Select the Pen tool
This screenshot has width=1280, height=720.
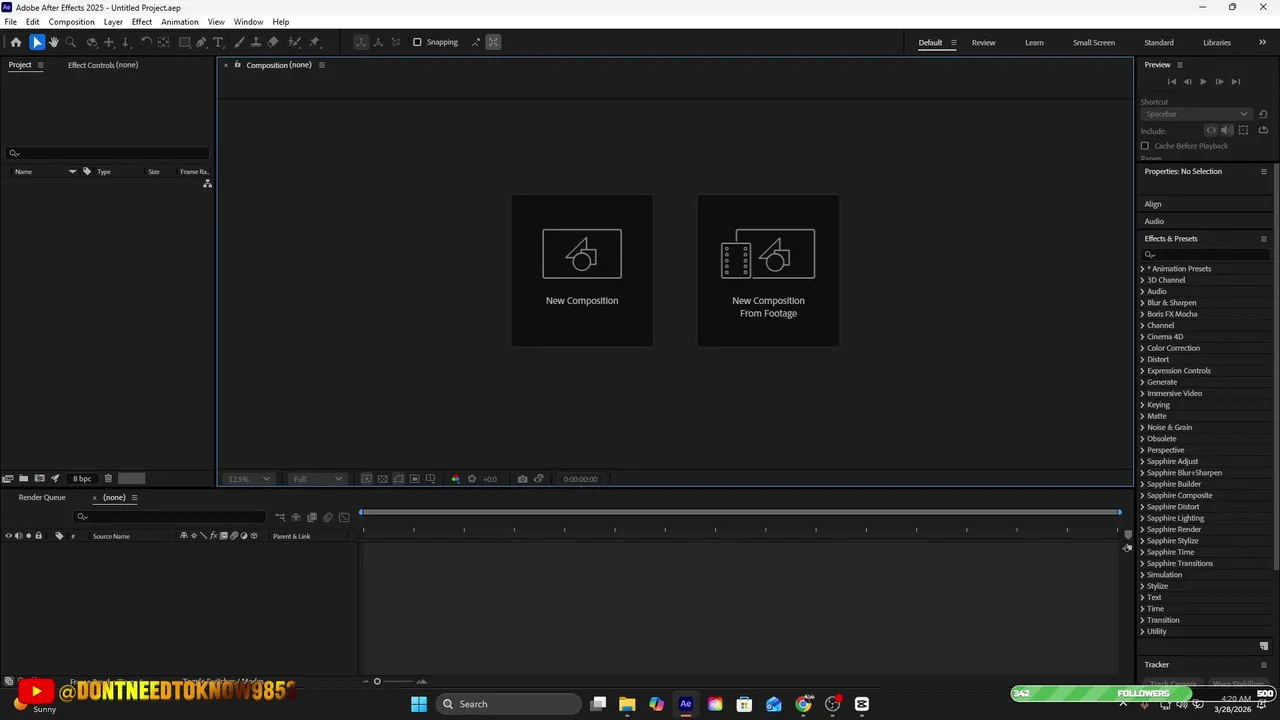tap(201, 42)
